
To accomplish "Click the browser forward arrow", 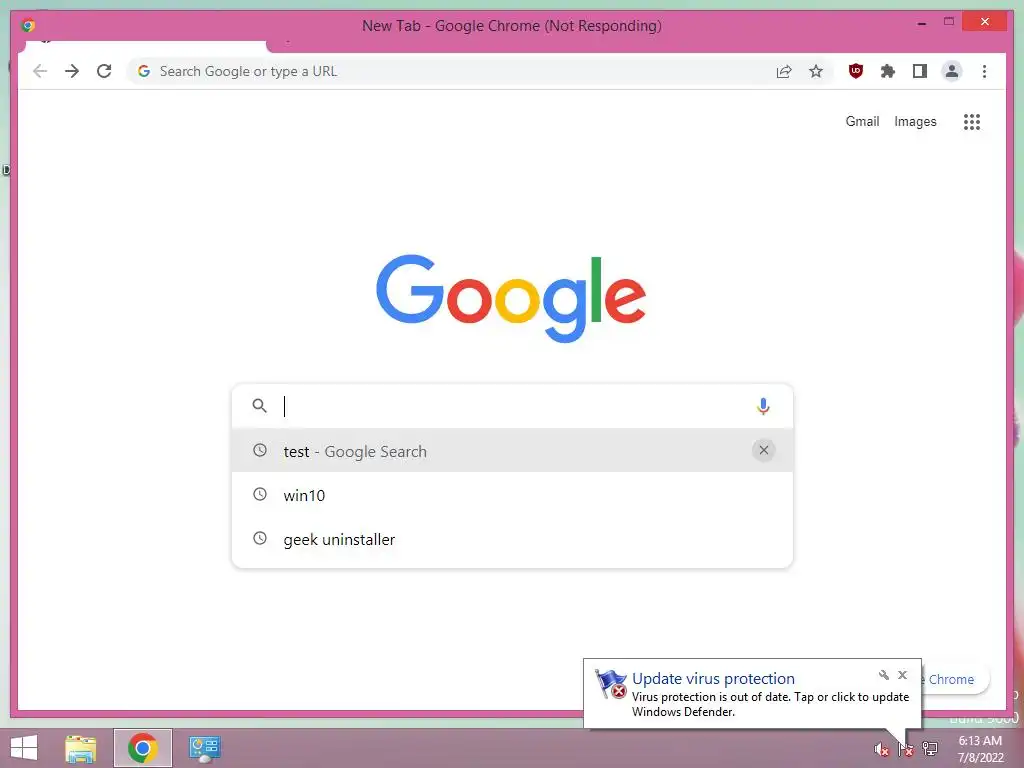I will tap(72, 71).
